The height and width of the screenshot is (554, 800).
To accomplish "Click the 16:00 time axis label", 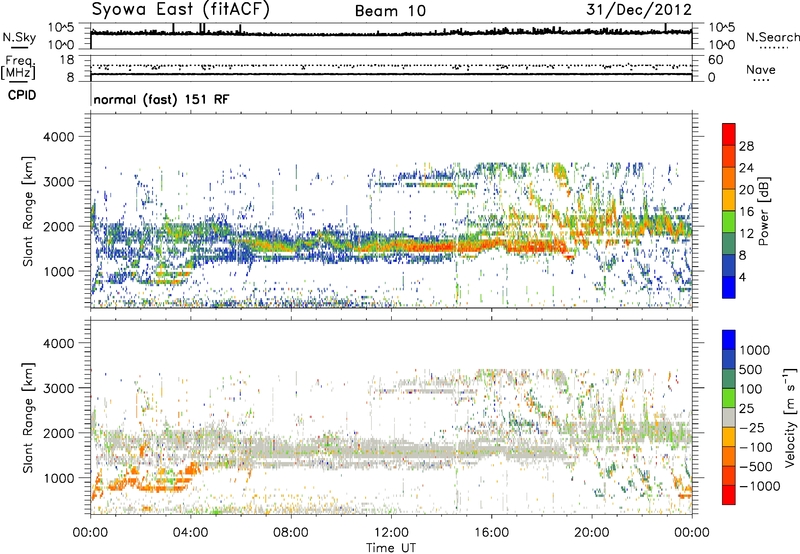I will tap(491, 533).
